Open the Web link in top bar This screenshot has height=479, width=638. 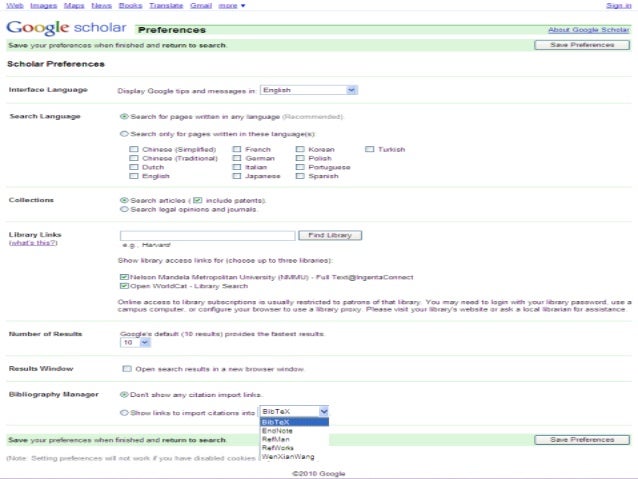point(15,6)
